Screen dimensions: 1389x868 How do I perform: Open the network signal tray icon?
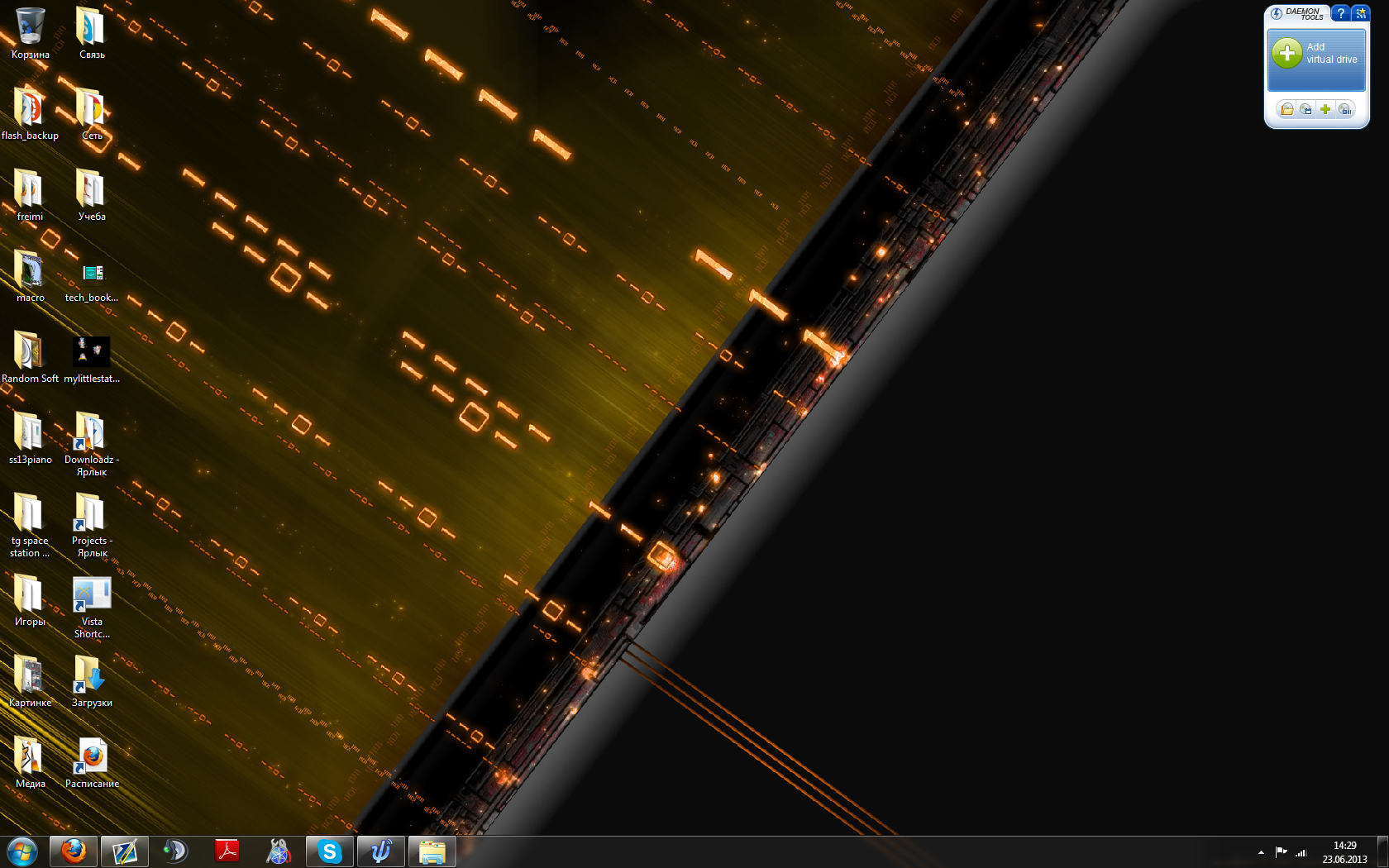tap(1301, 852)
